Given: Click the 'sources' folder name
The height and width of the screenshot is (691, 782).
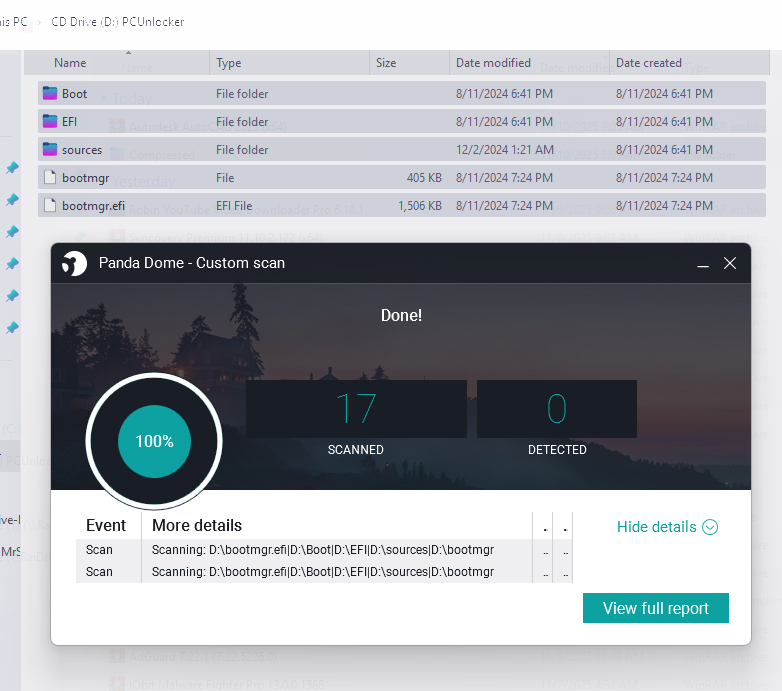Looking at the screenshot, I should tap(82, 150).
